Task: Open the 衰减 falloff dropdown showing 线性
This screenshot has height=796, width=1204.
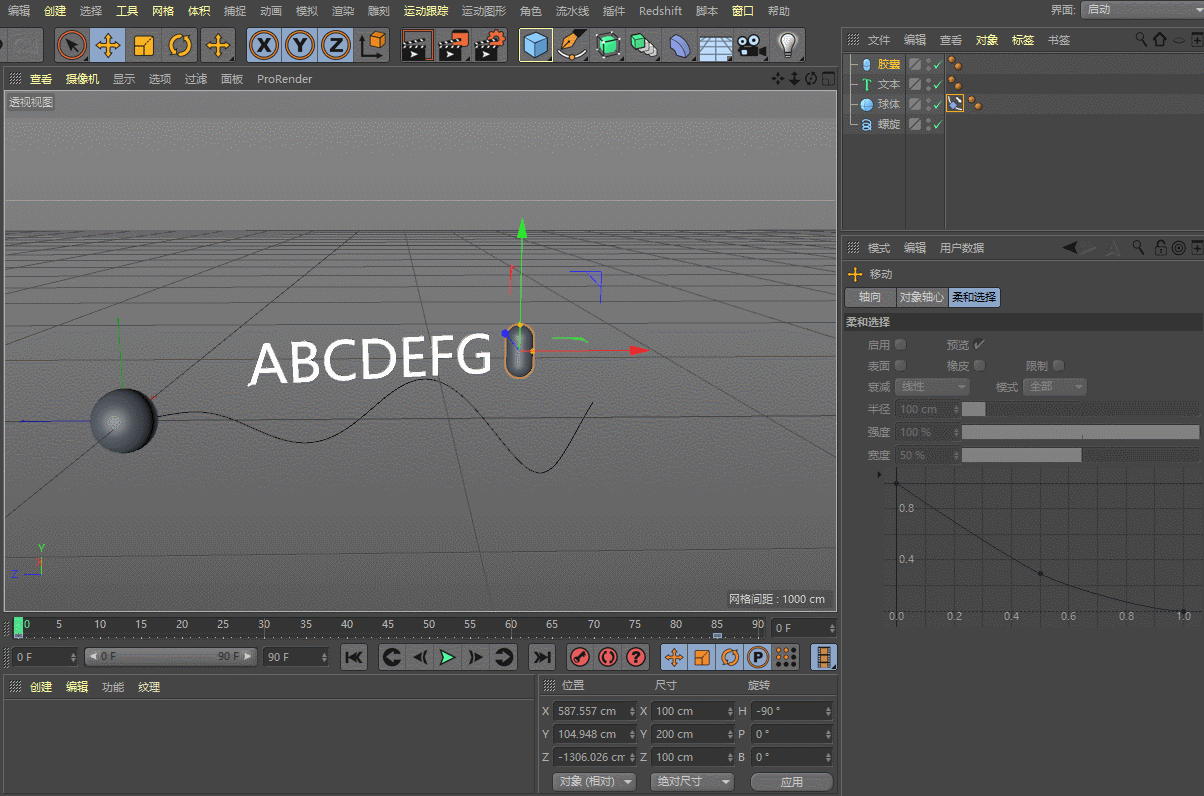Action: (933, 386)
